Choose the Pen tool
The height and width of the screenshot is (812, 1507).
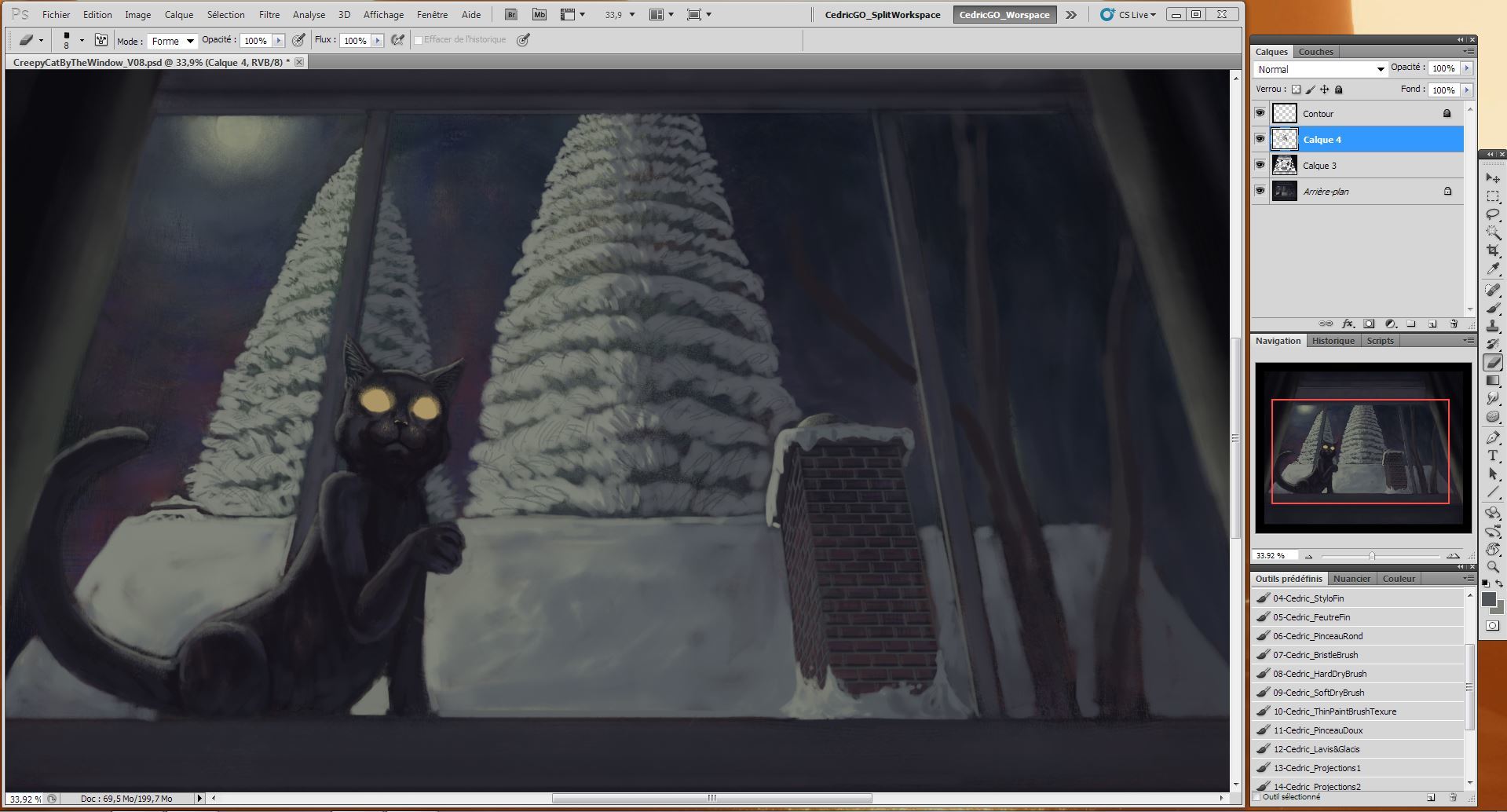click(x=1493, y=437)
